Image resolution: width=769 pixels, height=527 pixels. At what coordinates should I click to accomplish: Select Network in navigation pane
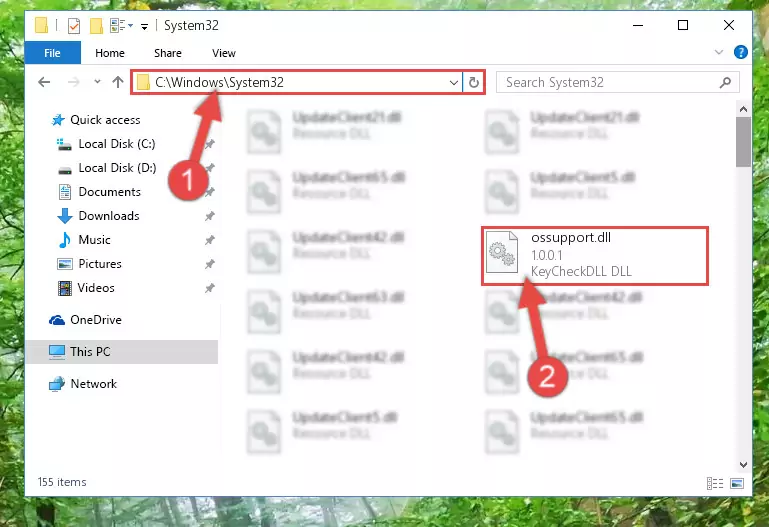[x=93, y=383]
